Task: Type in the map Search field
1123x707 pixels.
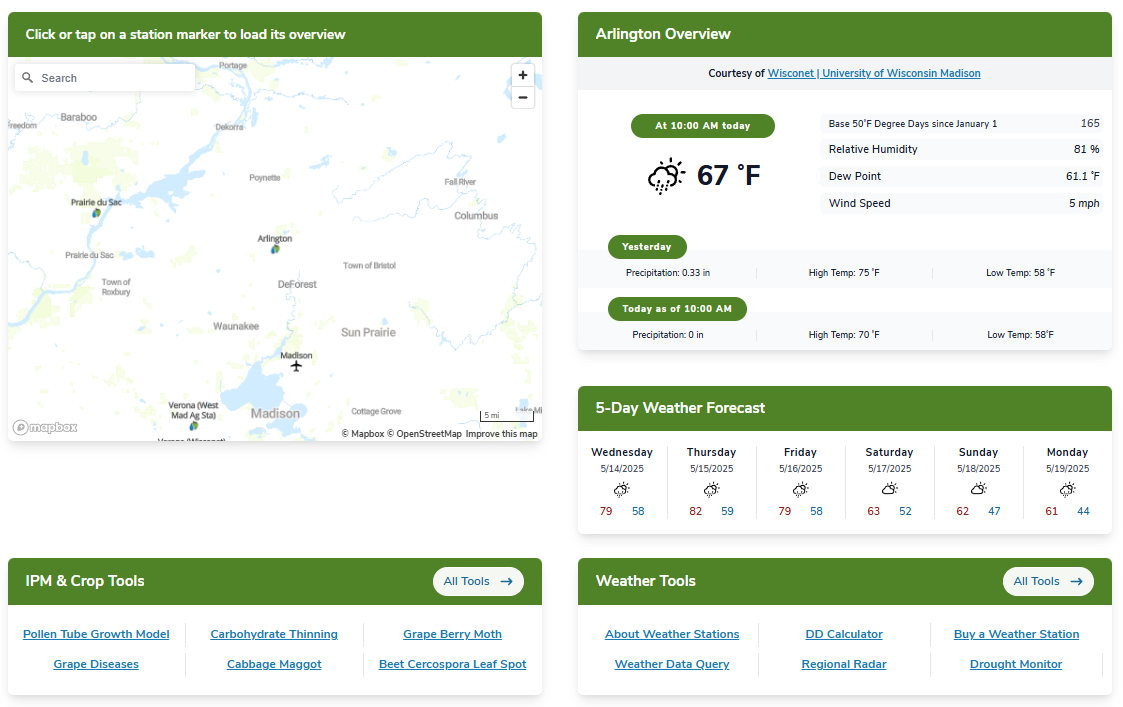Action: (110, 78)
